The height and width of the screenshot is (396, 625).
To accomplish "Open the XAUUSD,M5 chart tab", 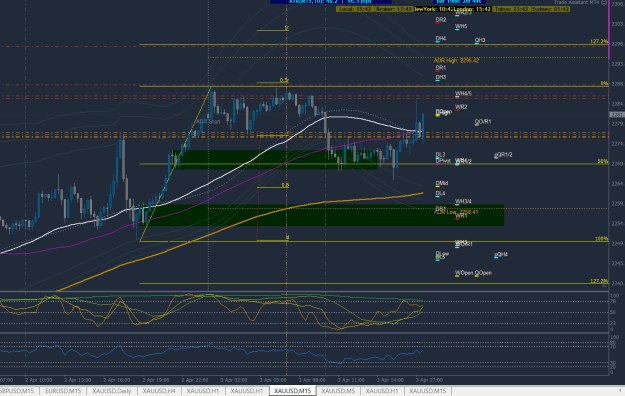I will click(338, 391).
